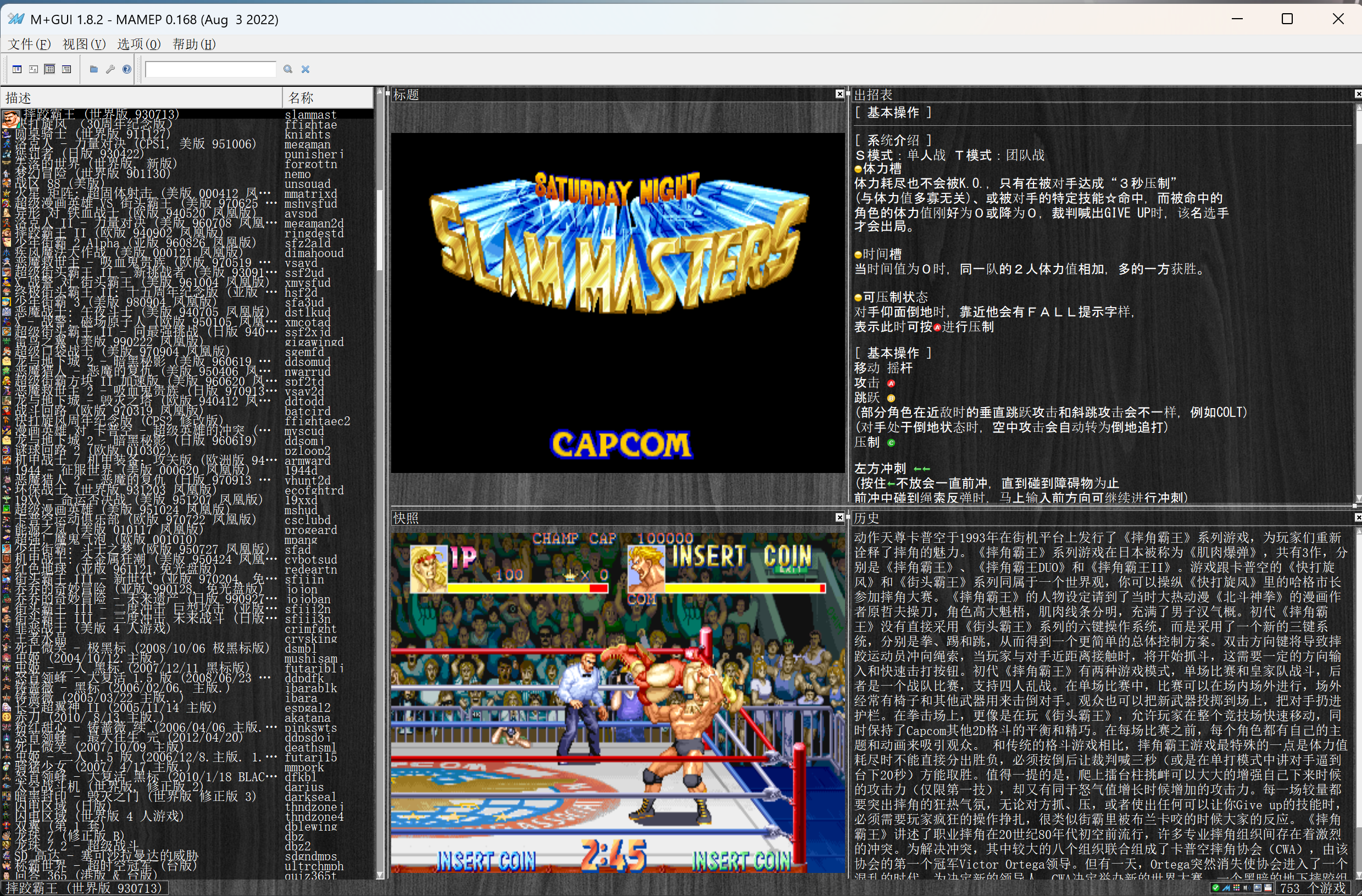Viewport: 1362px width, 896px height.
Task: Toggle the grouped list view icon
Action: [x=66, y=69]
